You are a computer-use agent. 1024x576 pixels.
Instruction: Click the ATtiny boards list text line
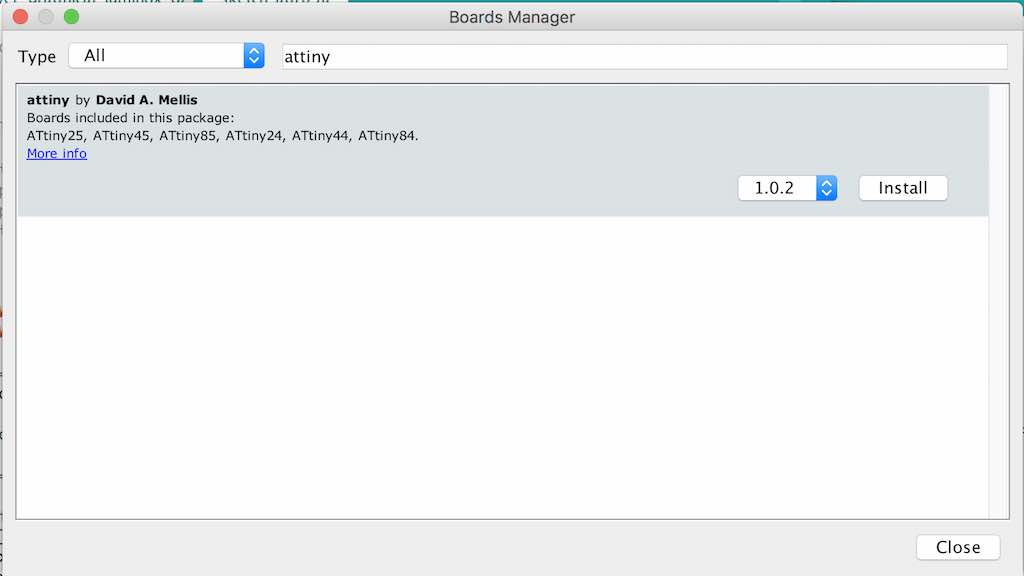222,136
